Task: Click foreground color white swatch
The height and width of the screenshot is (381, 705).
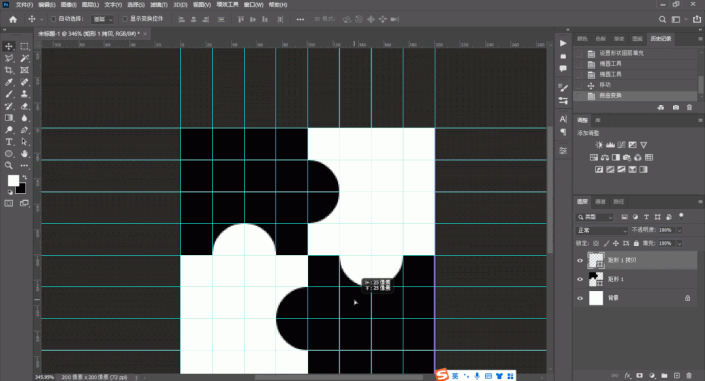Action: (13, 180)
